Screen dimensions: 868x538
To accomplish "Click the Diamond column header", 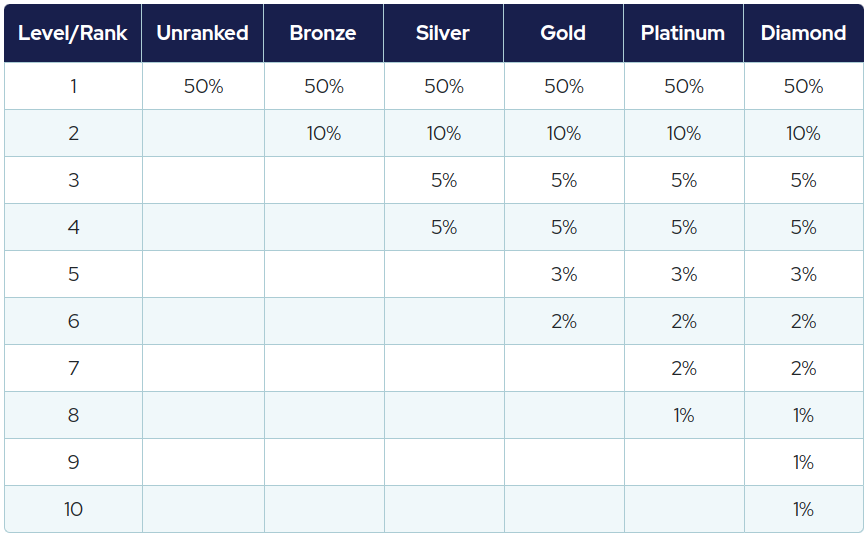I will pyautogui.click(x=804, y=33).
